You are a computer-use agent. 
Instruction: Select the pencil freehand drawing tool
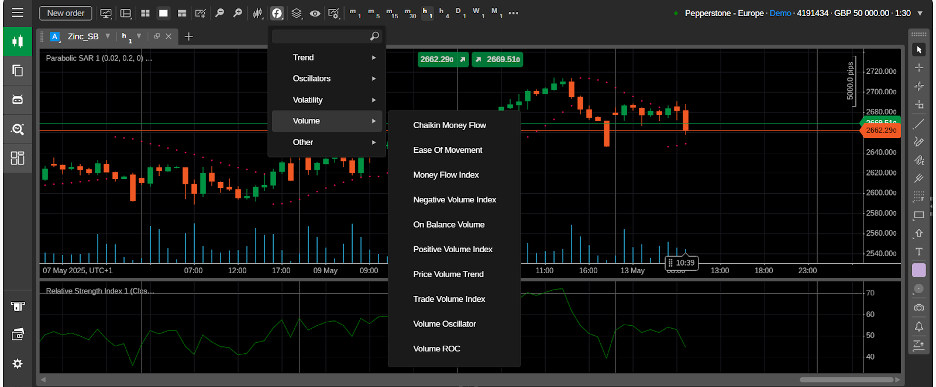point(919,142)
